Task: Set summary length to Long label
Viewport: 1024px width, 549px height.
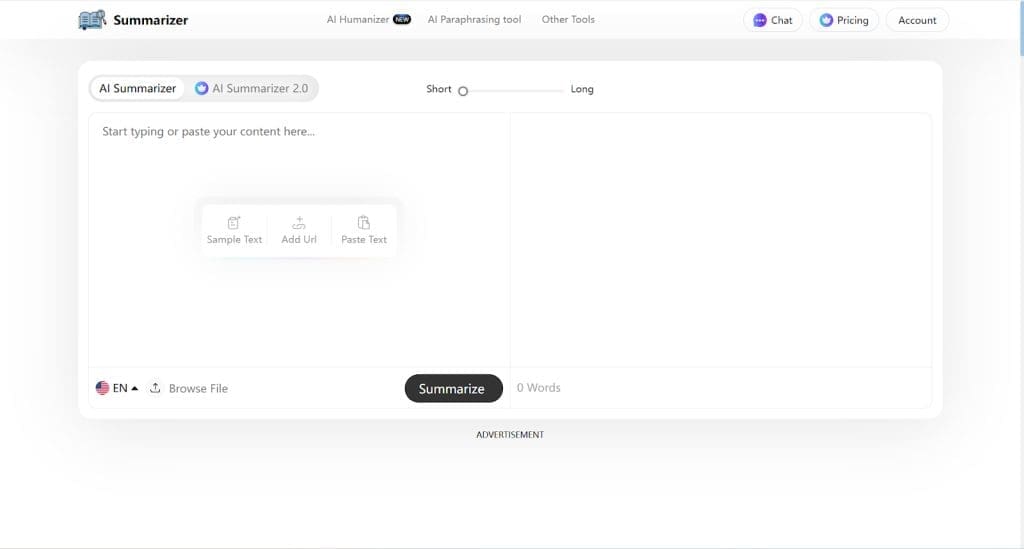Action: coord(582,89)
